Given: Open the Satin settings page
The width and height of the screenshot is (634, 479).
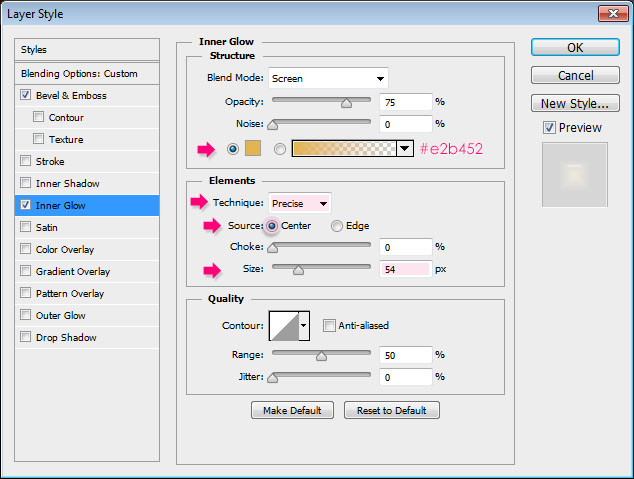Looking at the screenshot, I should 46,228.
